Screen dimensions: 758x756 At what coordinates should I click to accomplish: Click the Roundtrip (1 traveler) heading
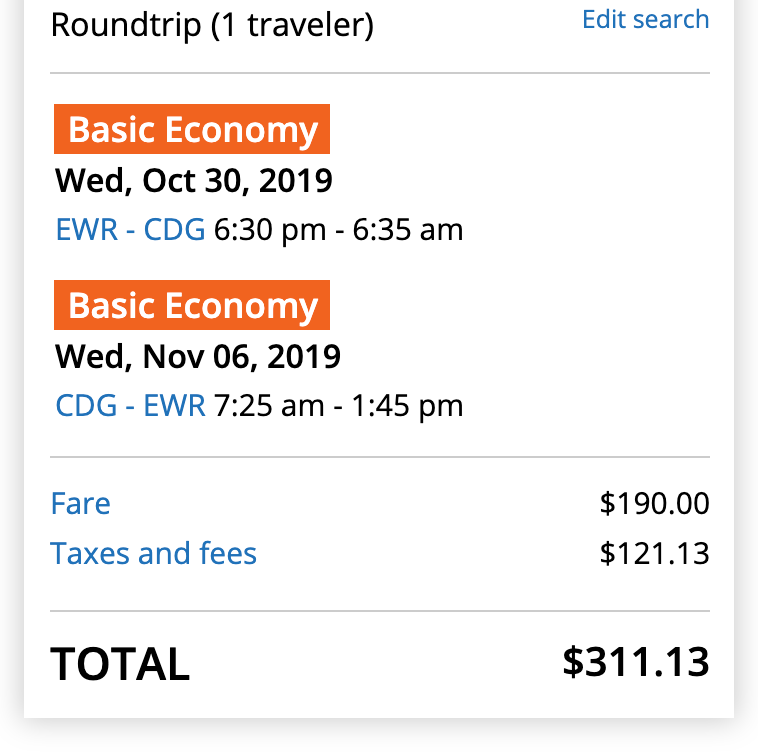click(212, 25)
